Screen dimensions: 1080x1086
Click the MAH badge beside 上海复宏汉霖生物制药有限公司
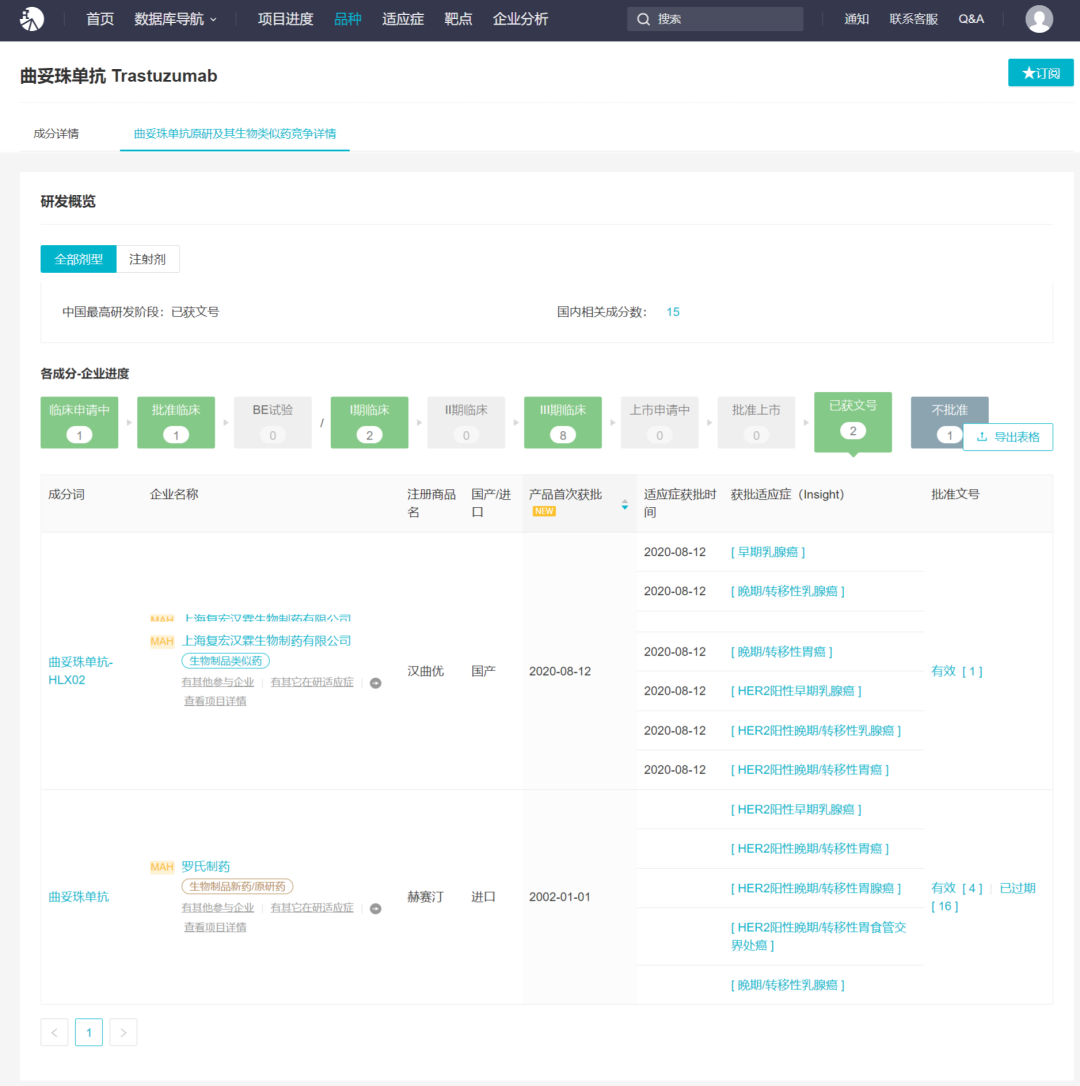162,641
